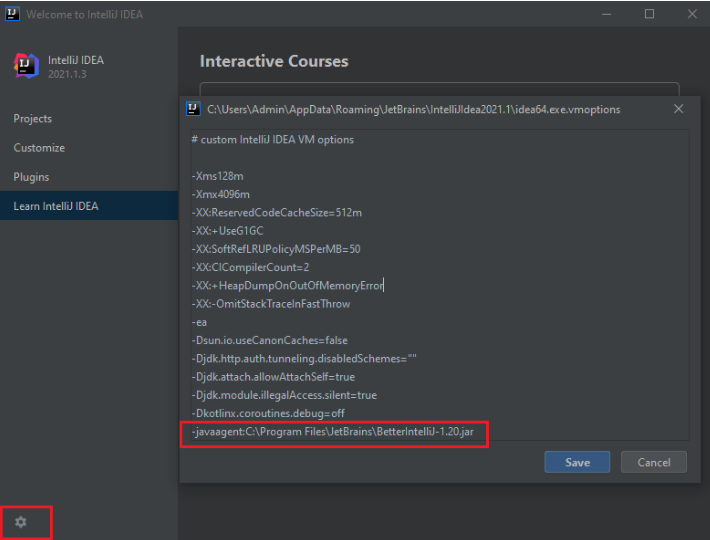Click the ReservedCodeCacheSize=512m line
Image resolution: width=710 pixels, height=540 pixels.
pyautogui.click(x=277, y=212)
